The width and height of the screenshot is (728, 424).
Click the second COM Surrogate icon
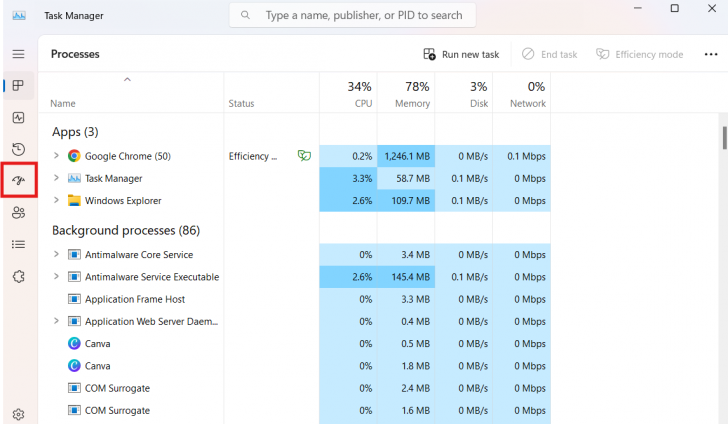[x=74, y=411]
